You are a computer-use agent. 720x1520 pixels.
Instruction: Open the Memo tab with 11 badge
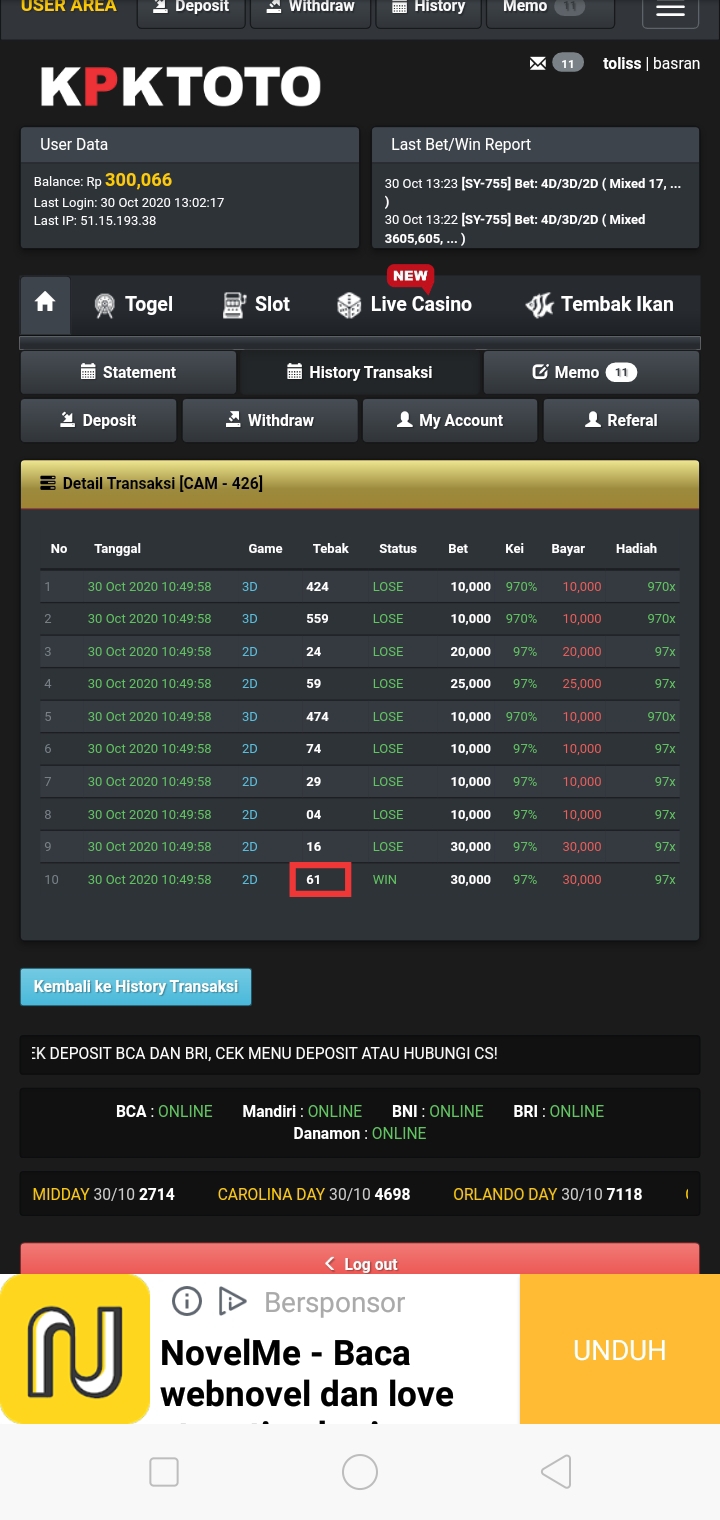[x=590, y=372]
